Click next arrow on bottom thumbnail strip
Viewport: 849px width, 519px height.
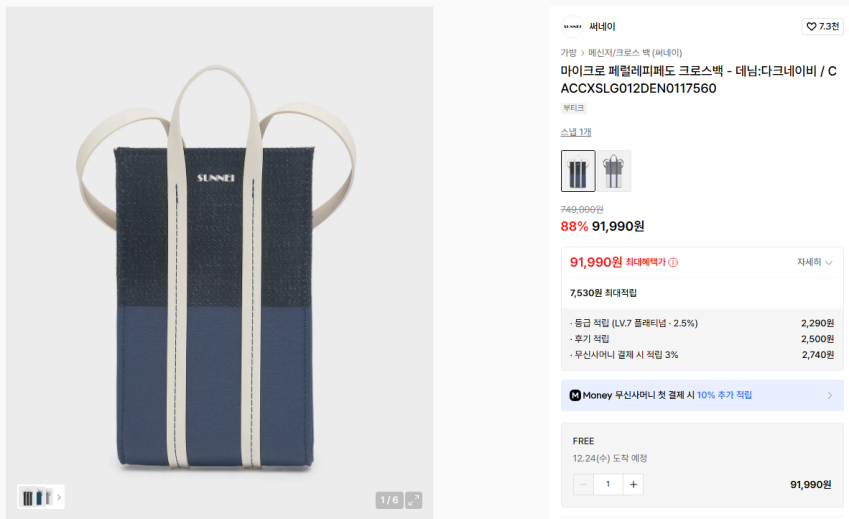tap(59, 497)
